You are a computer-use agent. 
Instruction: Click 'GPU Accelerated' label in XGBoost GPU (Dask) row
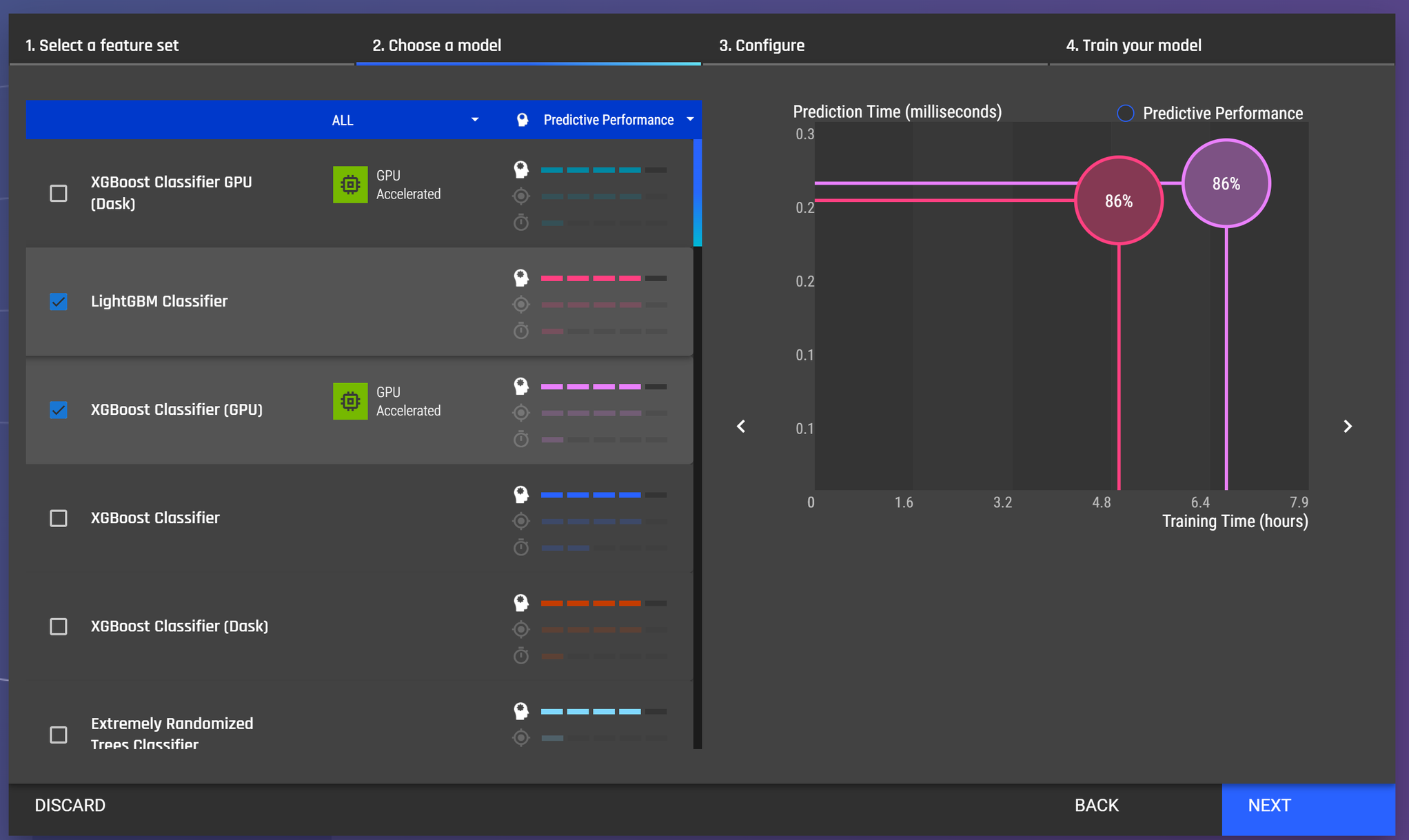pyautogui.click(x=408, y=185)
